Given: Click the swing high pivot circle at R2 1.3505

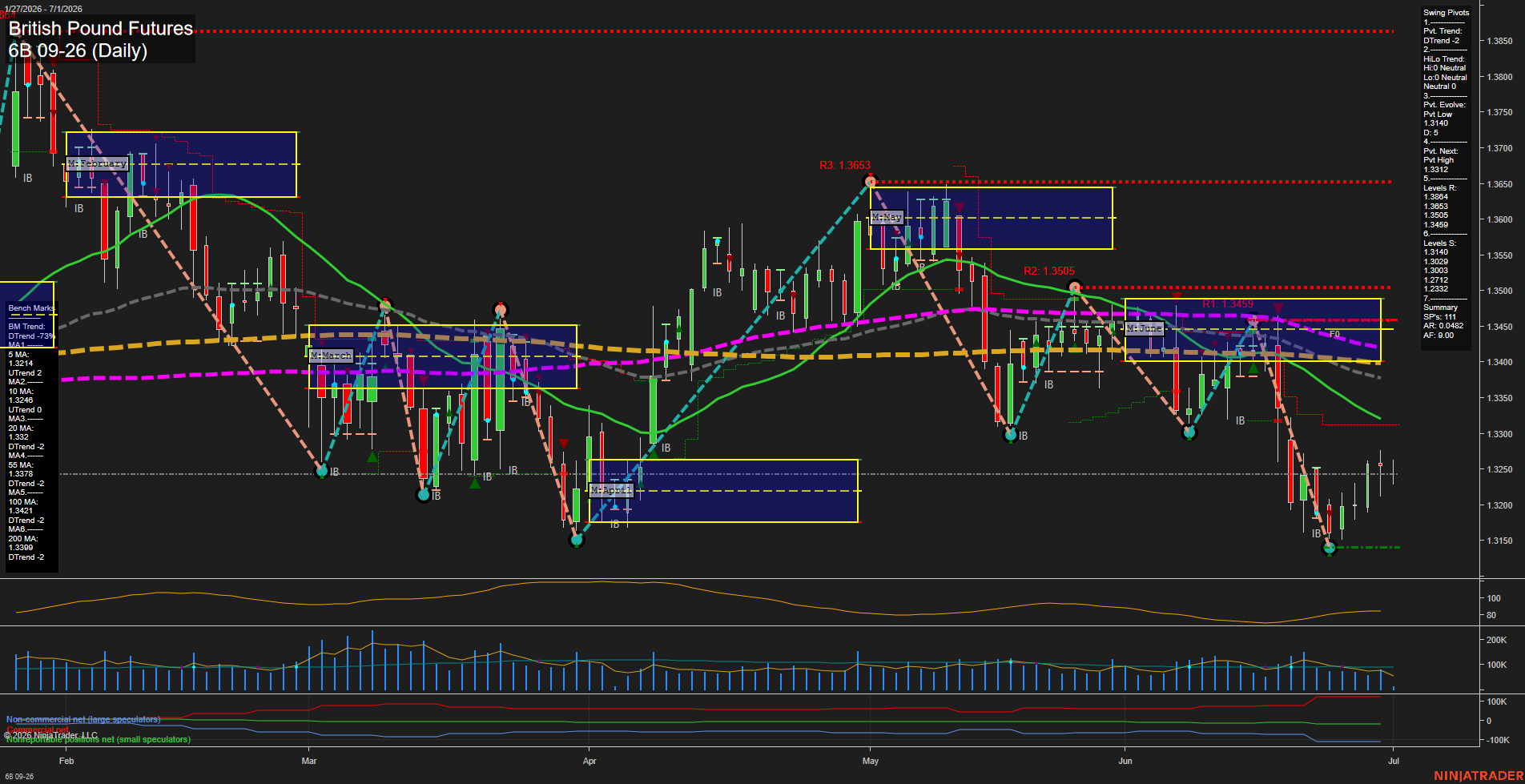Looking at the screenshot, I should click(x=1075, y=287).
